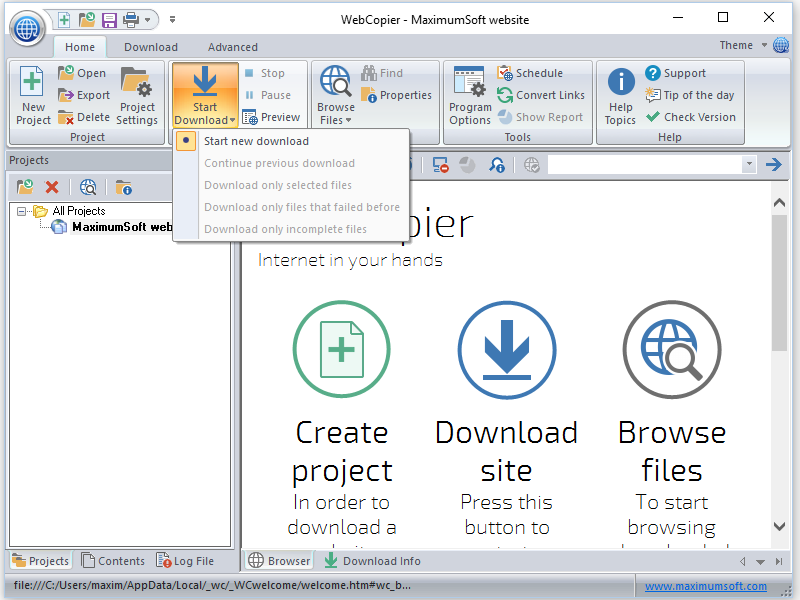The image size is (800, 600).
Task: Click the Create project circle button
Action: point(341,349)
